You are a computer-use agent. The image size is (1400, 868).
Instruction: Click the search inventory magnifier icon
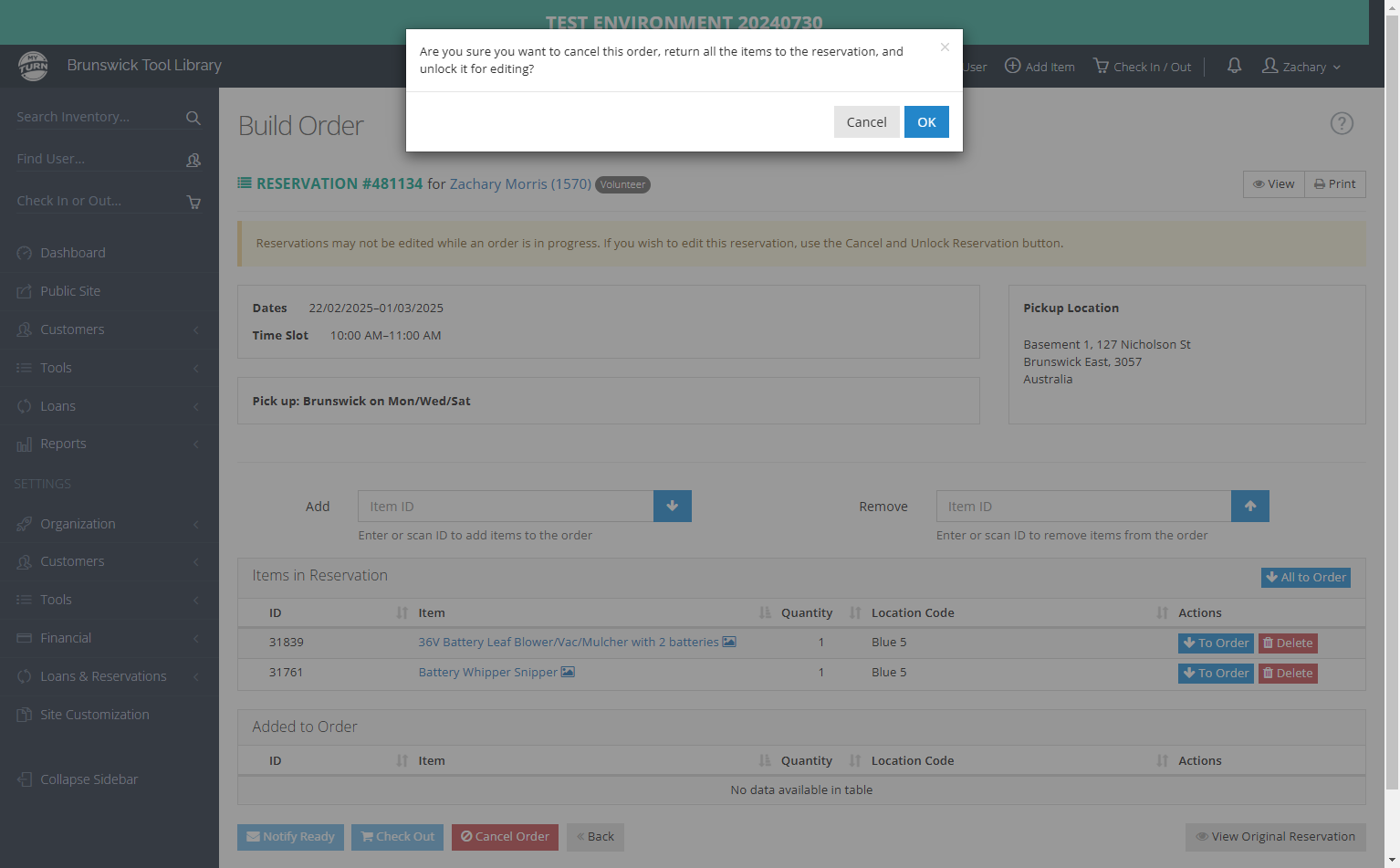(193, 118)
